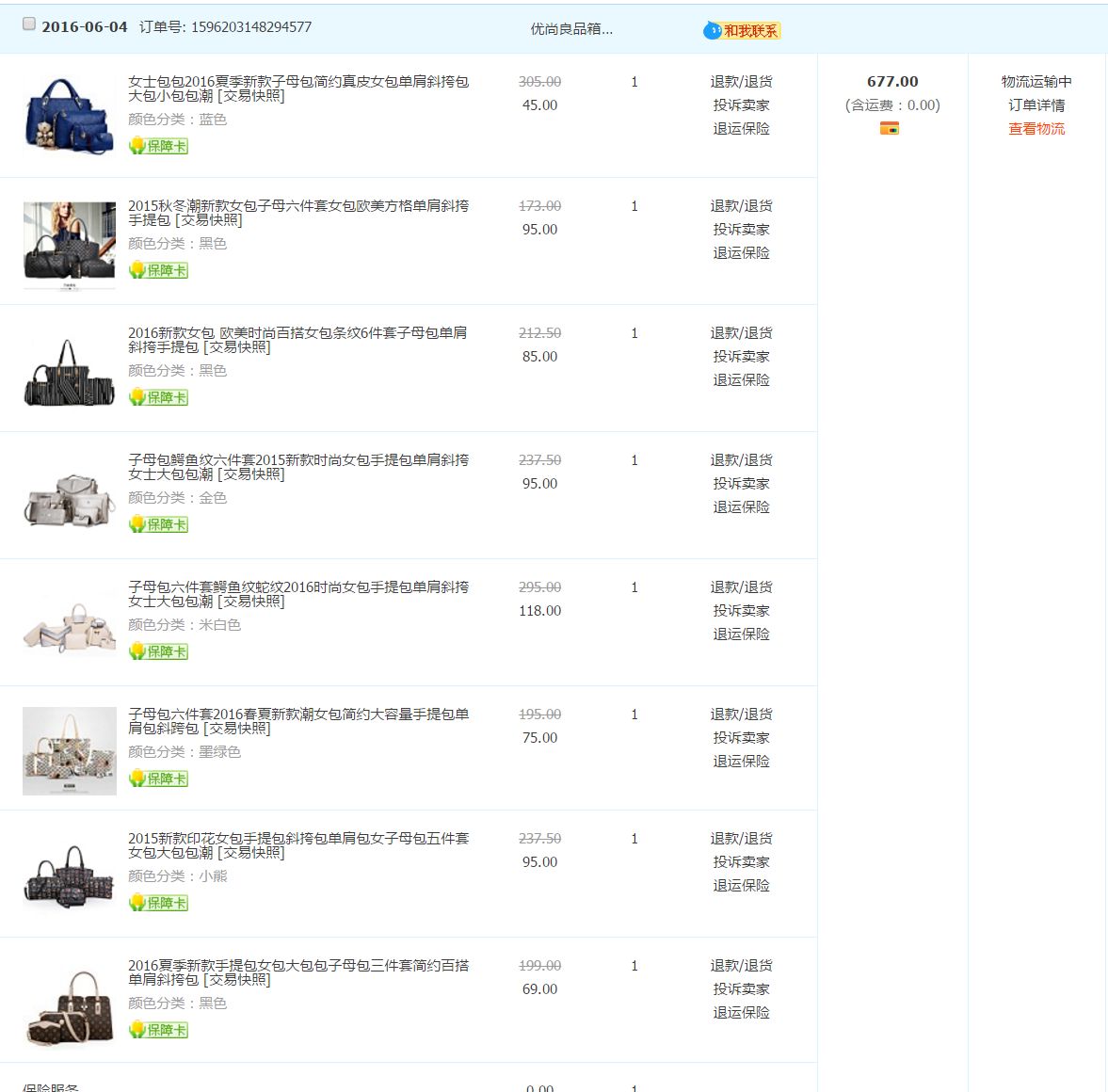Click 退运保险 for the 118.00 item
The width and height of the screenshot is (1108, 1092).
coord(741,634)
